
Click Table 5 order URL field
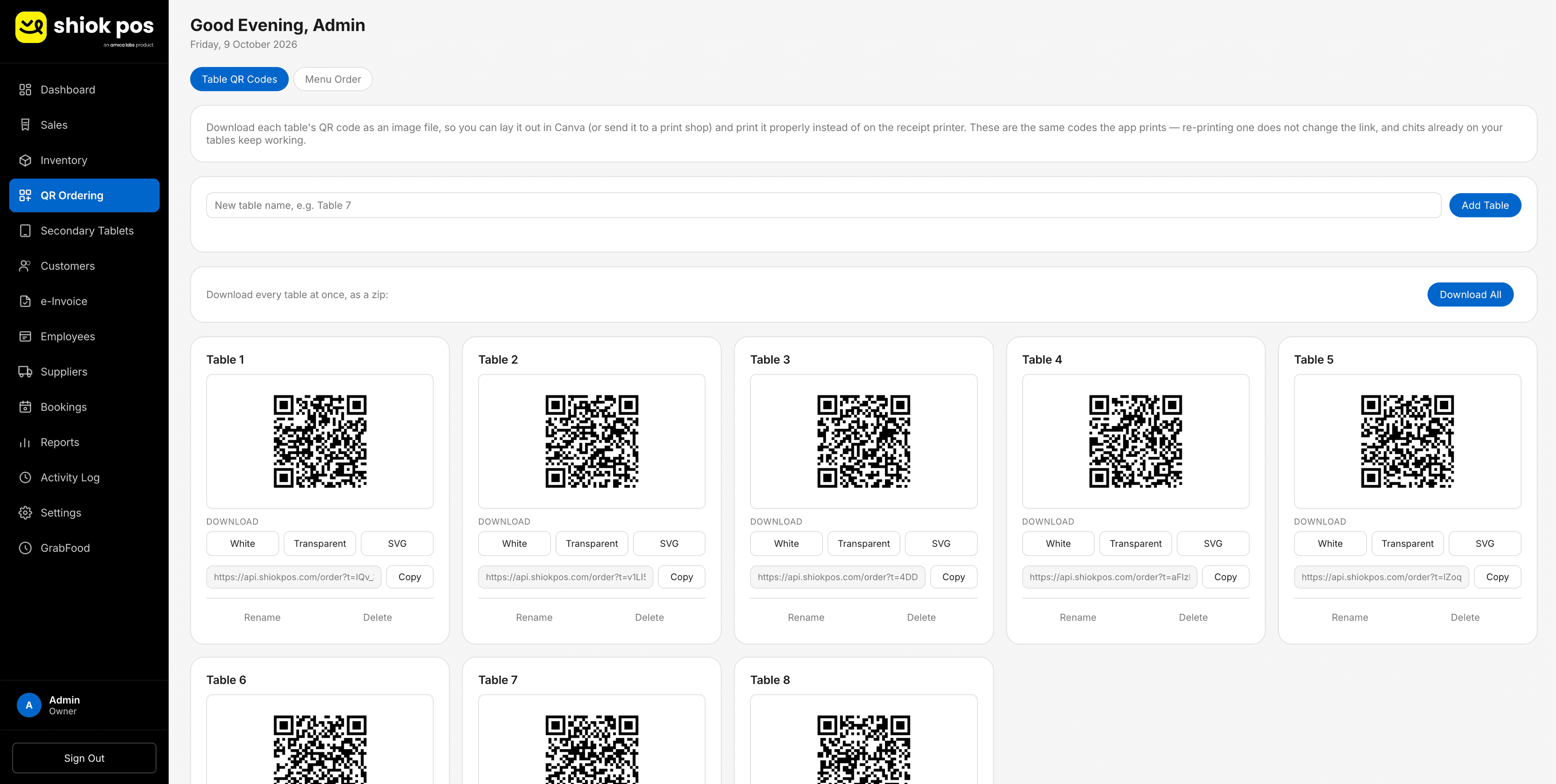[1381, 577]
